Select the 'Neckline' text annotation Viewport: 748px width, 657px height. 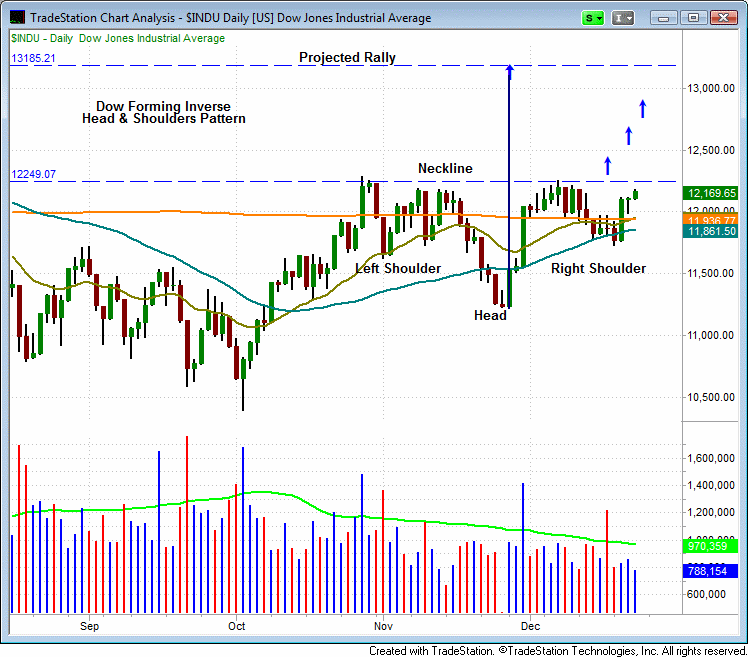coord(445,168)
